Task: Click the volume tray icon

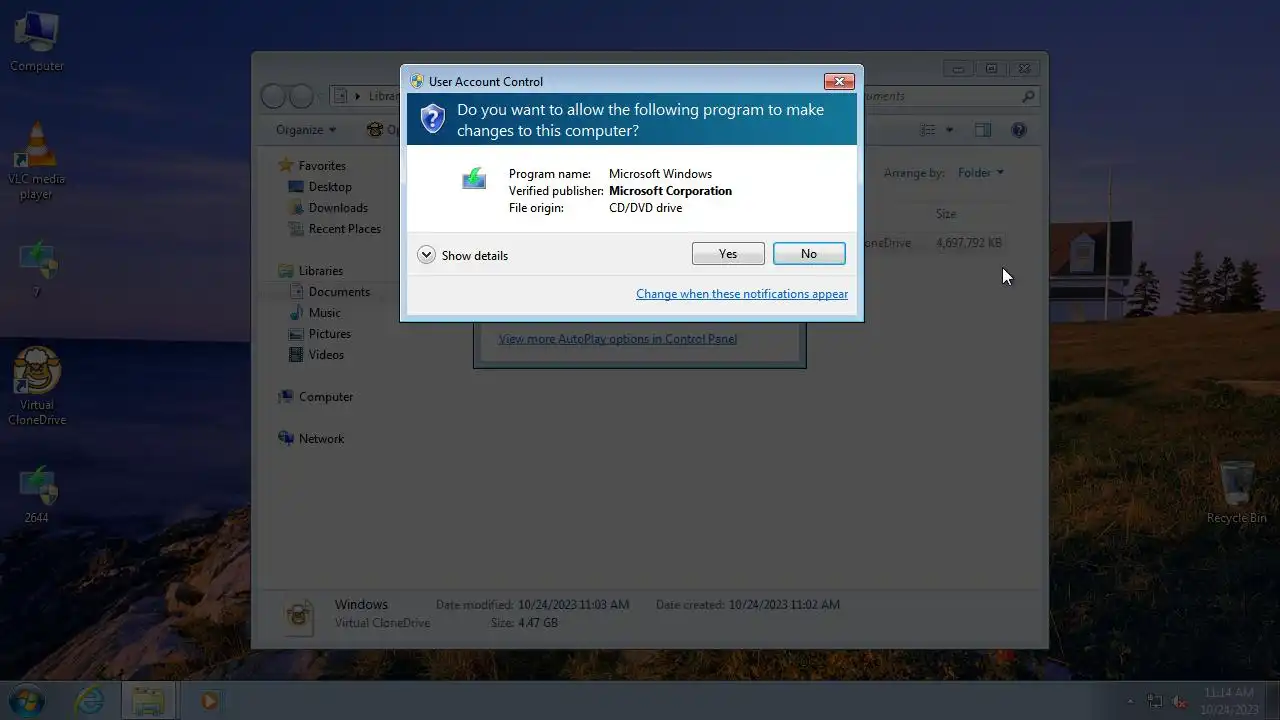Action: [1179, 701]
